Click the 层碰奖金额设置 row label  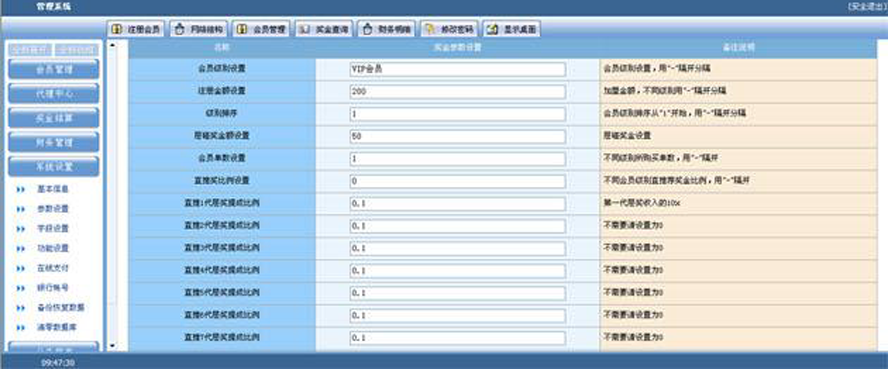(222, 135)
